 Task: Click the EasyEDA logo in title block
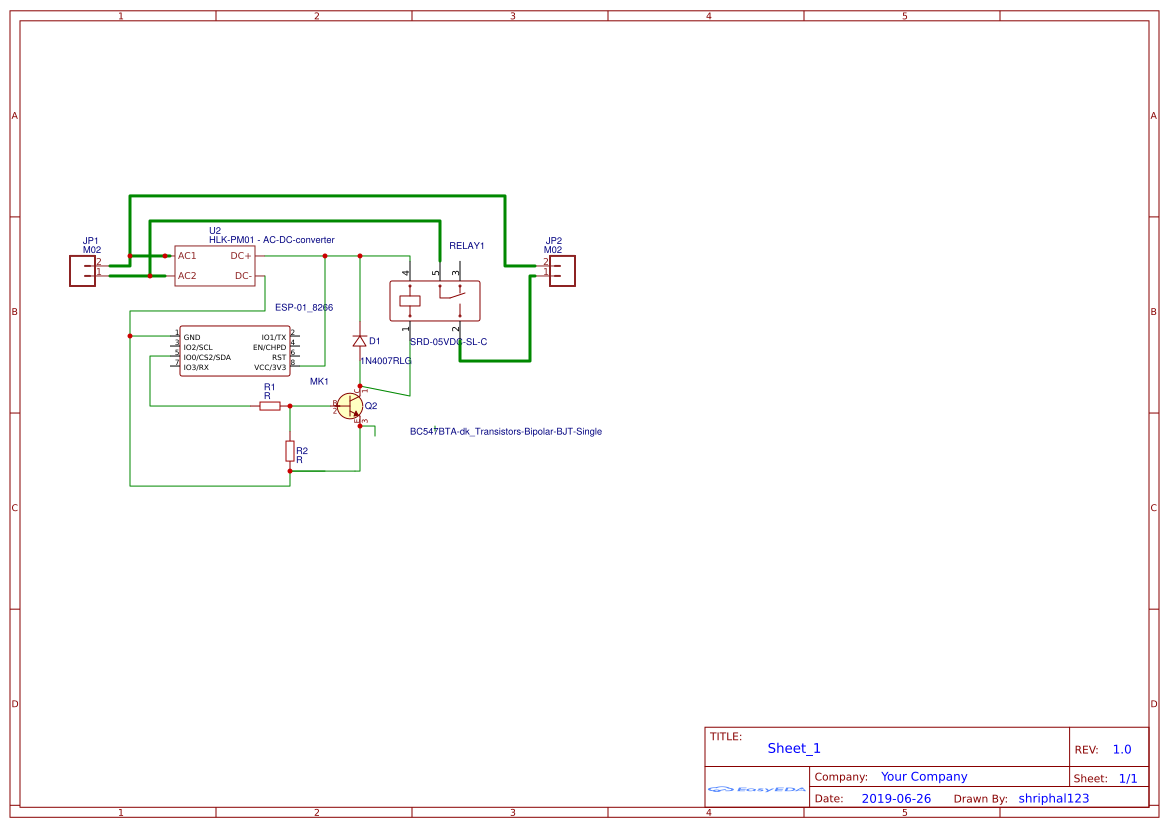click(757, 789)
